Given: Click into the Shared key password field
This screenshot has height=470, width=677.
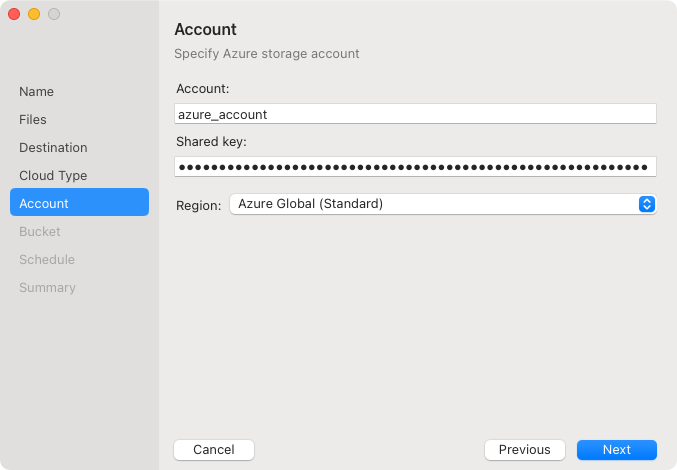Looking at the screenshot, I should 415,166.
